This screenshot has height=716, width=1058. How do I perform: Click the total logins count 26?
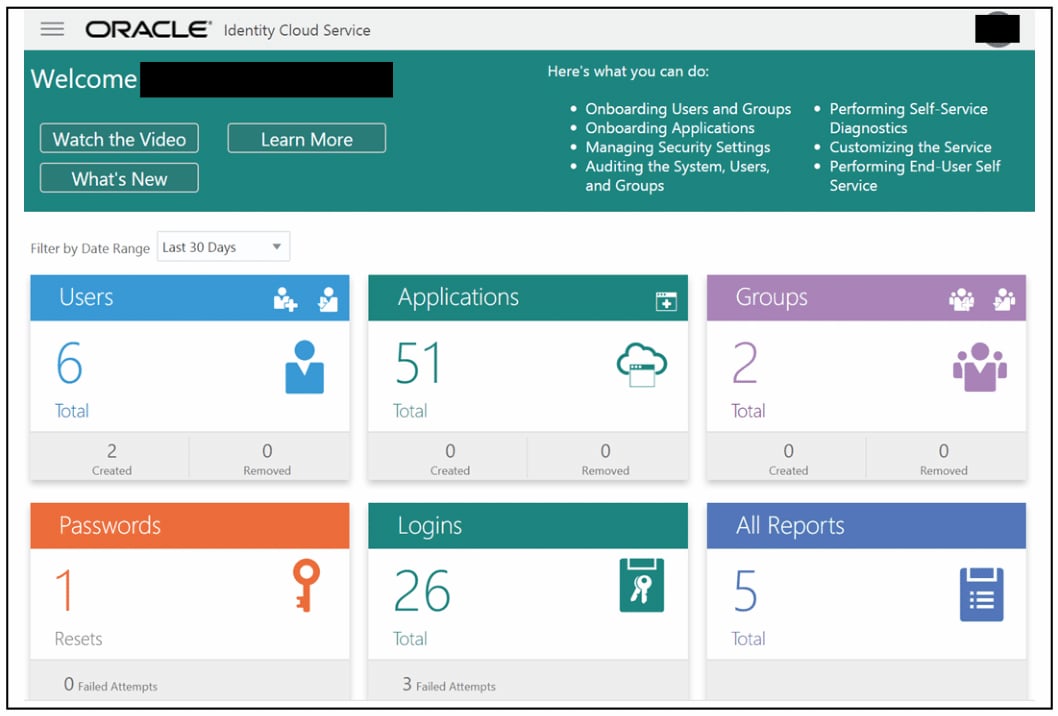click(x=422, y=590)
